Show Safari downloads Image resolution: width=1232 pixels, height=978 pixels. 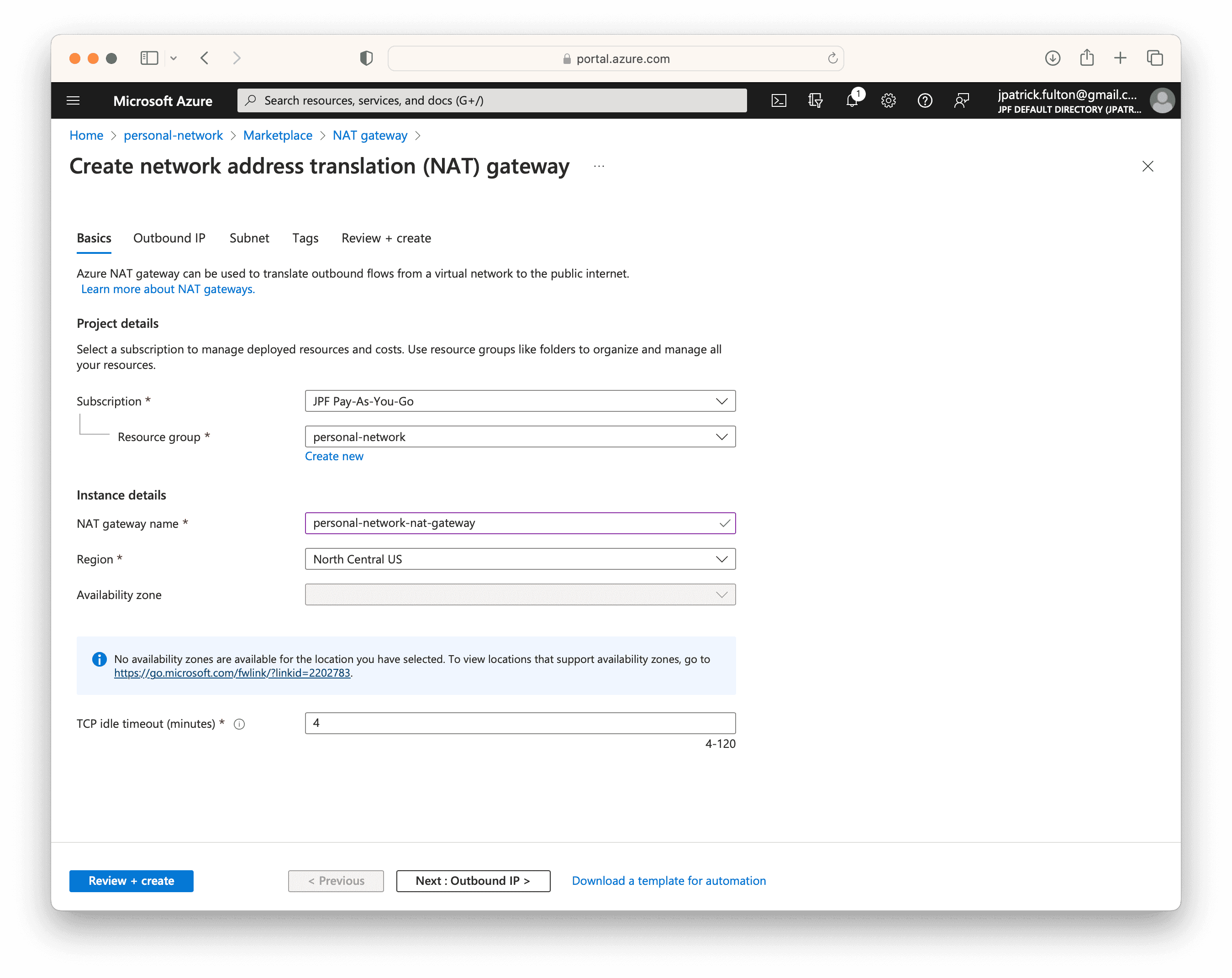pyautogui.click(x=1053, y=58)
